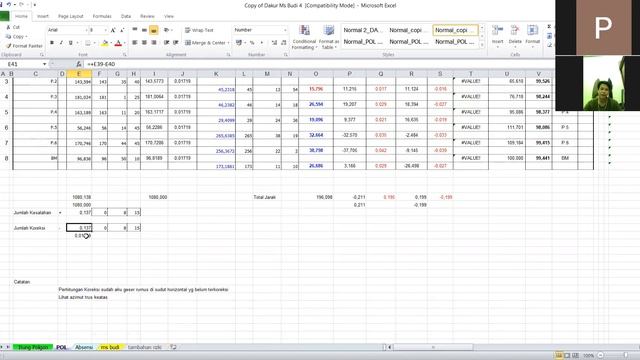Open the text Orientation icon
The image size is (640, 360).
click(x=166, y=30)
